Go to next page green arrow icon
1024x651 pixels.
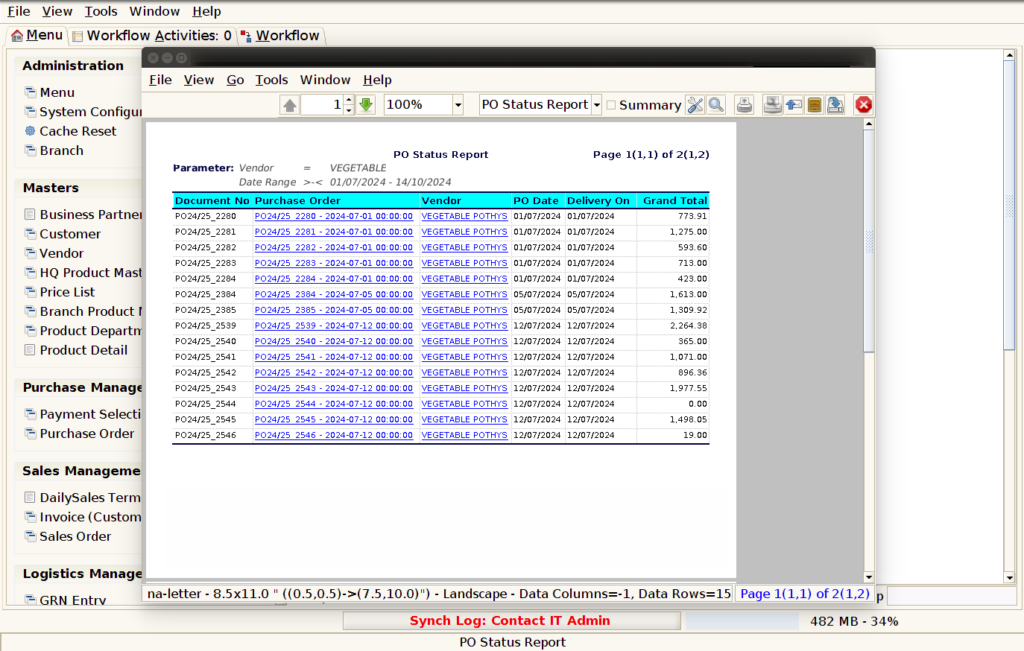pos(366,105)
